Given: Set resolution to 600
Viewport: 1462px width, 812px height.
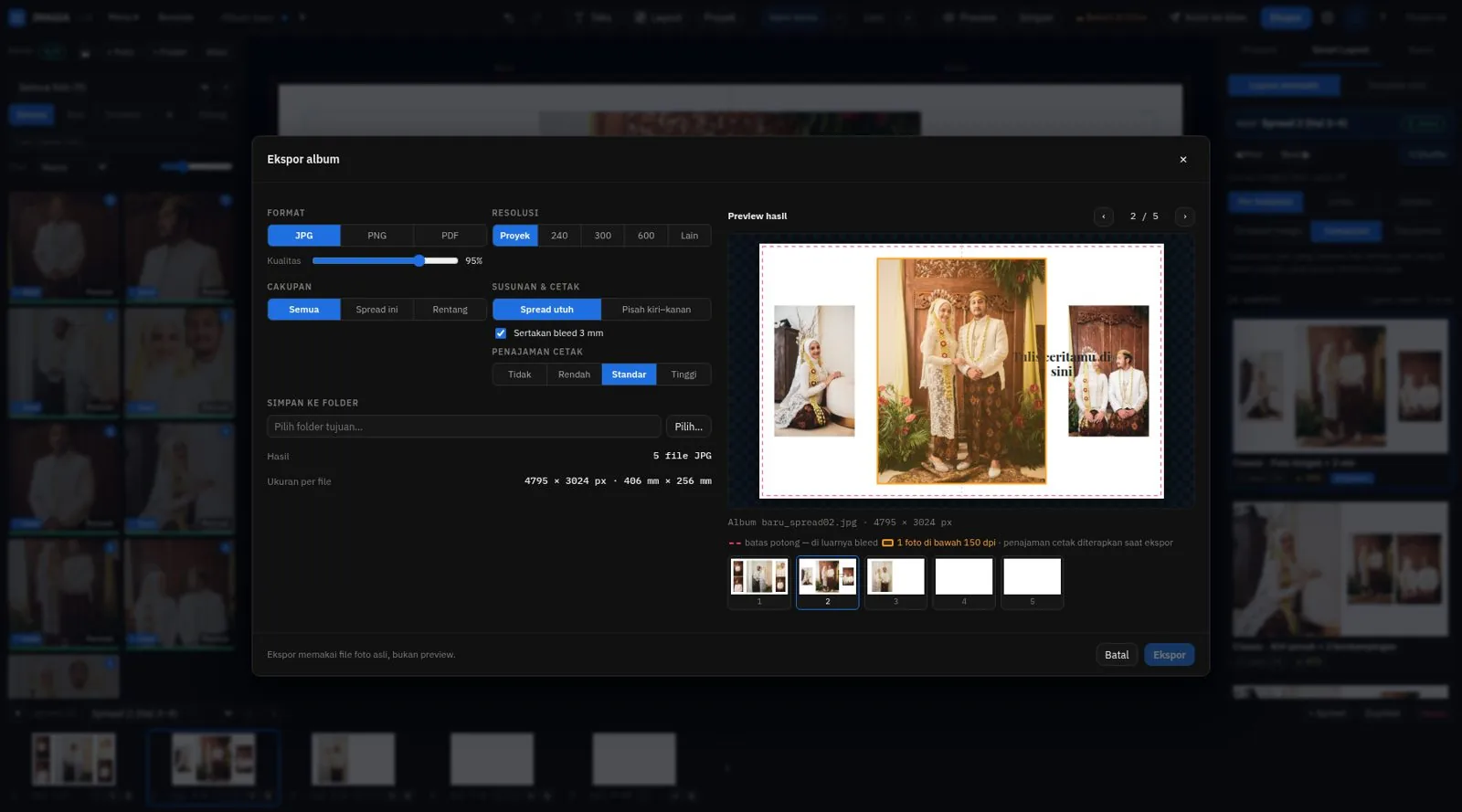Looking at the screenshot, I should pos(646,236).
